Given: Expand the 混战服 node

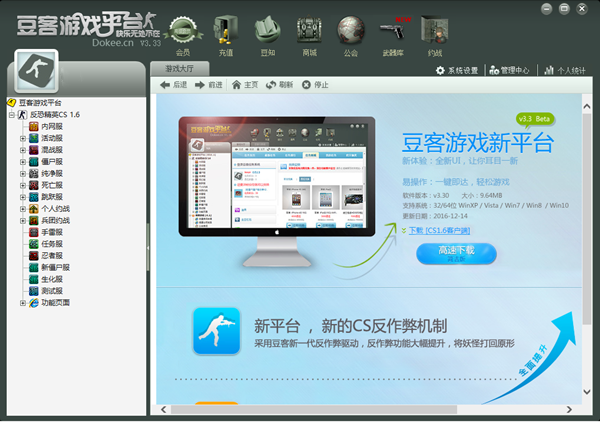Looking at the screenshot, I should [x=23, y=150].
